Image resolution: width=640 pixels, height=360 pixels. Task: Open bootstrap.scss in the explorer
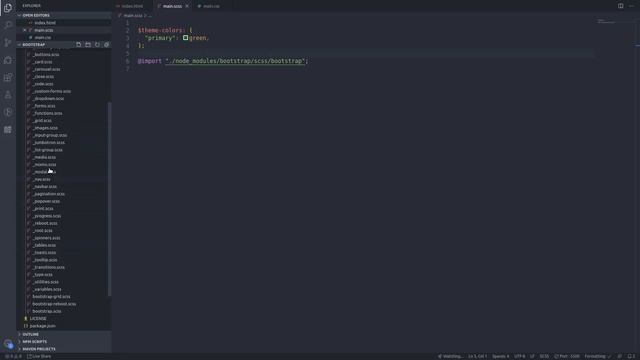click(47, 311)
